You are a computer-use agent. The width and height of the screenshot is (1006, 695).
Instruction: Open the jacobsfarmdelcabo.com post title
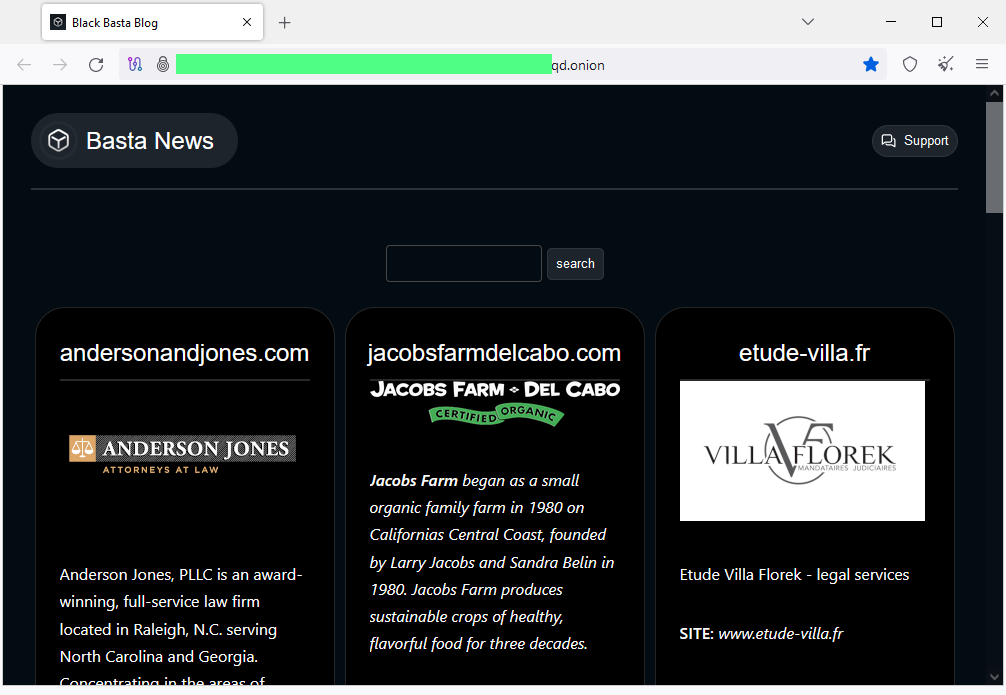(494, 353)
